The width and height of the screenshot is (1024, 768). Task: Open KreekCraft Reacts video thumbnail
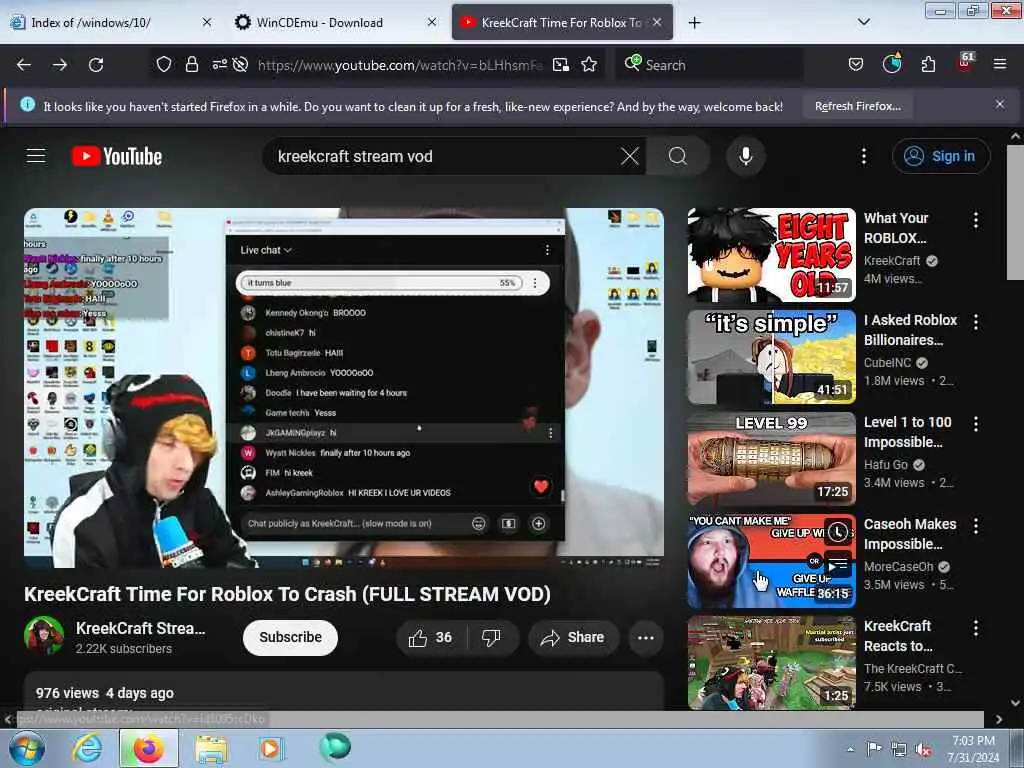pyautogui.click(x=771, y=662)
